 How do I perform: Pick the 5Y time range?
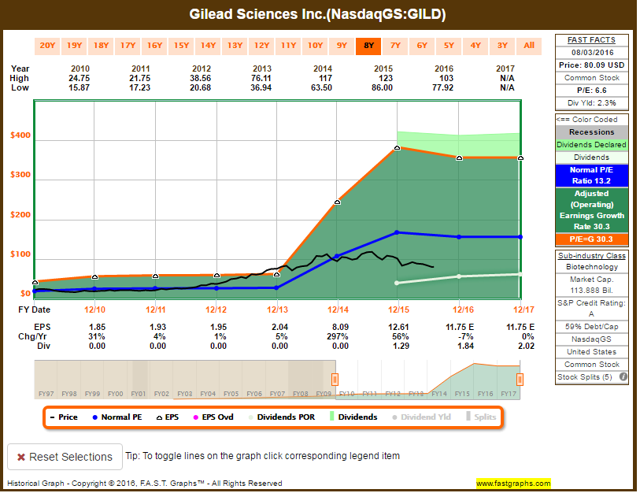449,46
